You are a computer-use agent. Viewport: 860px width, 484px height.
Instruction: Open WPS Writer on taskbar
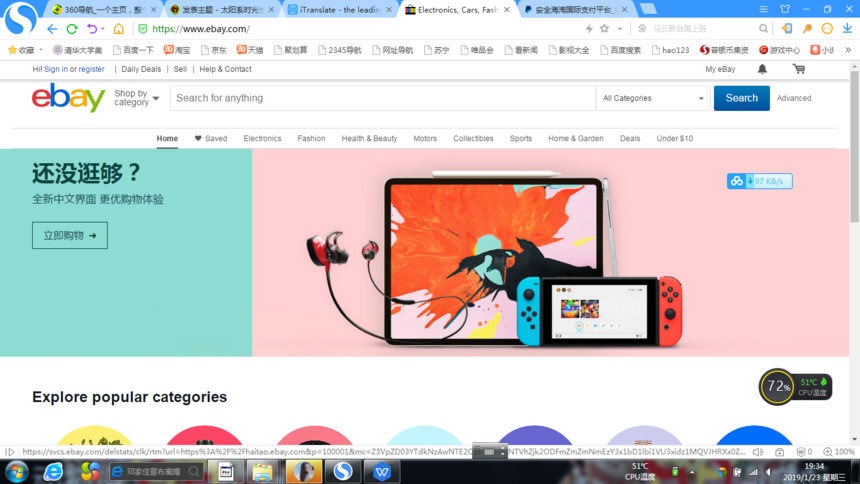(x=382, y=472)
